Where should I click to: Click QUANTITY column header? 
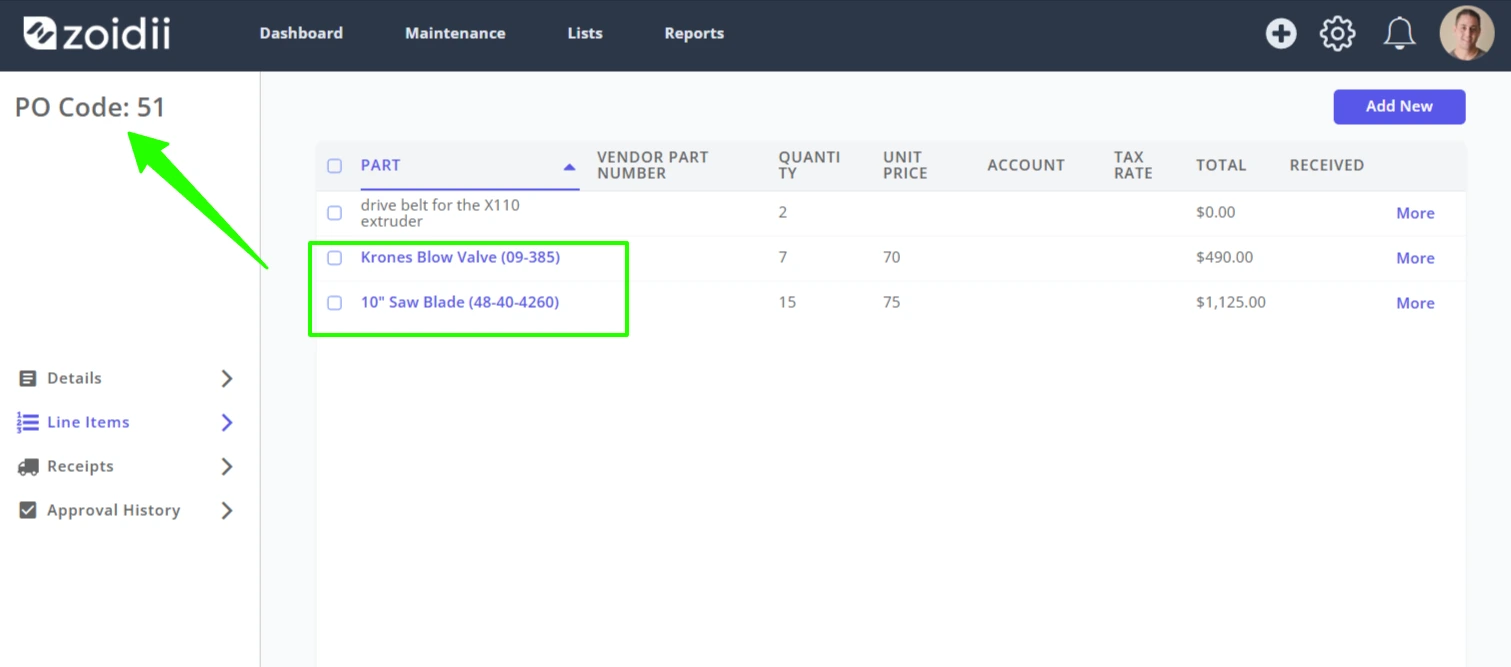[809, 165]
